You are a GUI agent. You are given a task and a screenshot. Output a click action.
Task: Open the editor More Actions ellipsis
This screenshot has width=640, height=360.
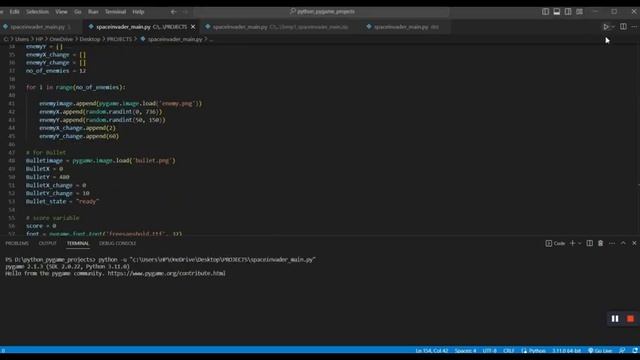pos(634,27)
